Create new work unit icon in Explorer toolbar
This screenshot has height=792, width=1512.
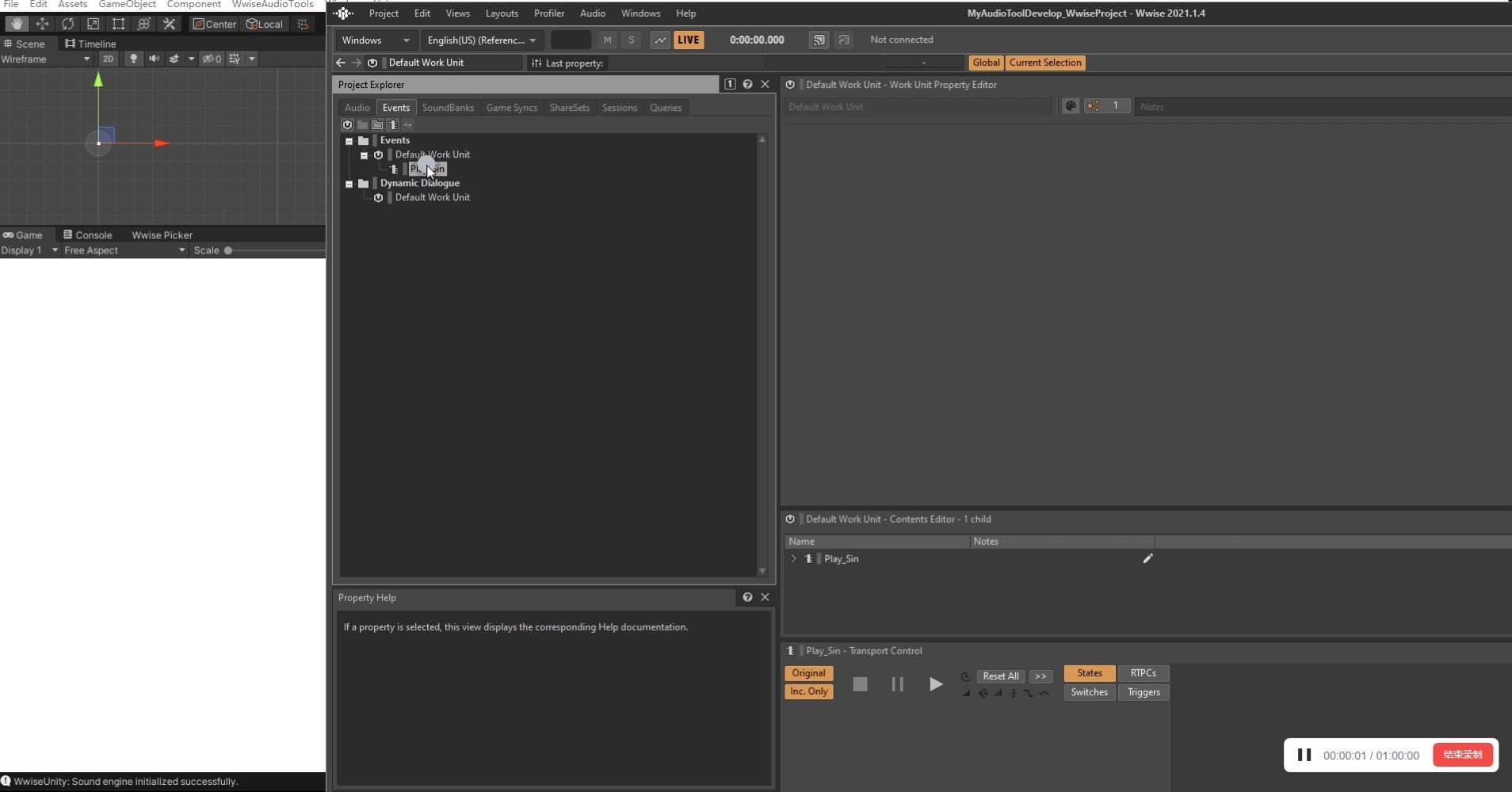click(x=347, y=125)
